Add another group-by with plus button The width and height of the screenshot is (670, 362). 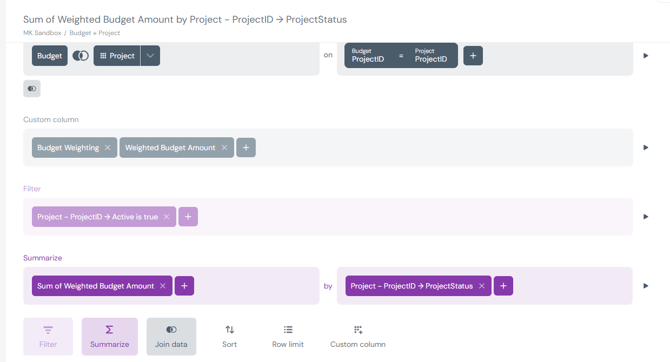coord(503,286)
